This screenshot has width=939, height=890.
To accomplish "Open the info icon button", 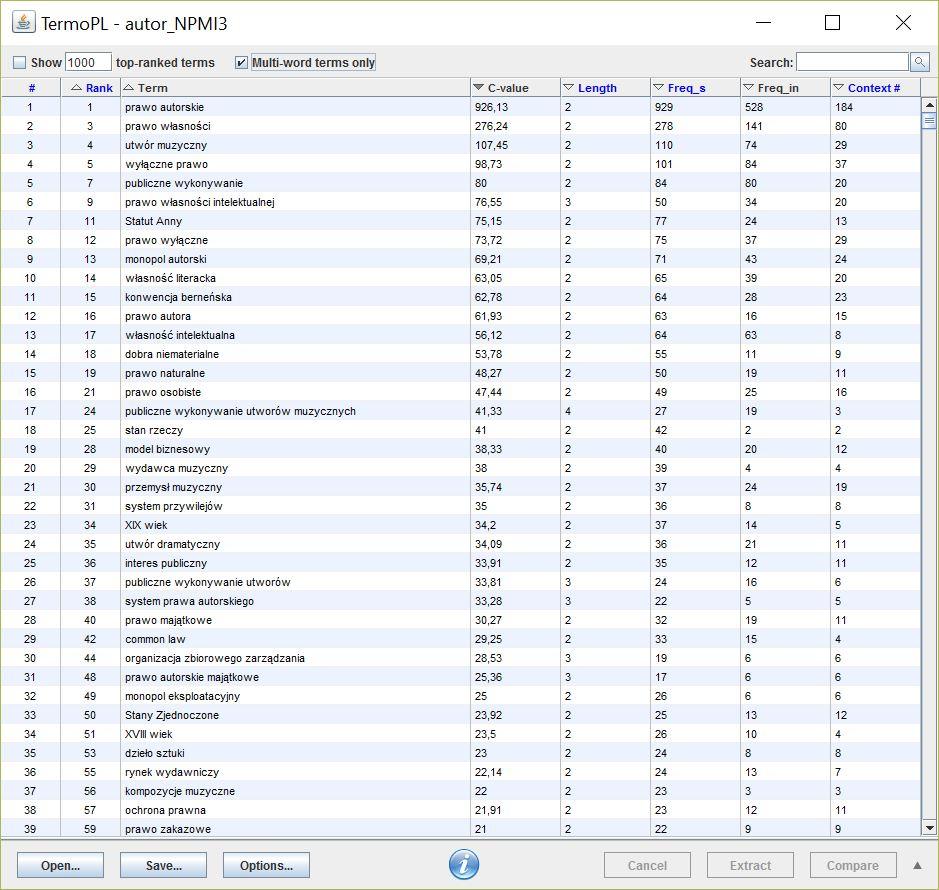I will 464,864.
